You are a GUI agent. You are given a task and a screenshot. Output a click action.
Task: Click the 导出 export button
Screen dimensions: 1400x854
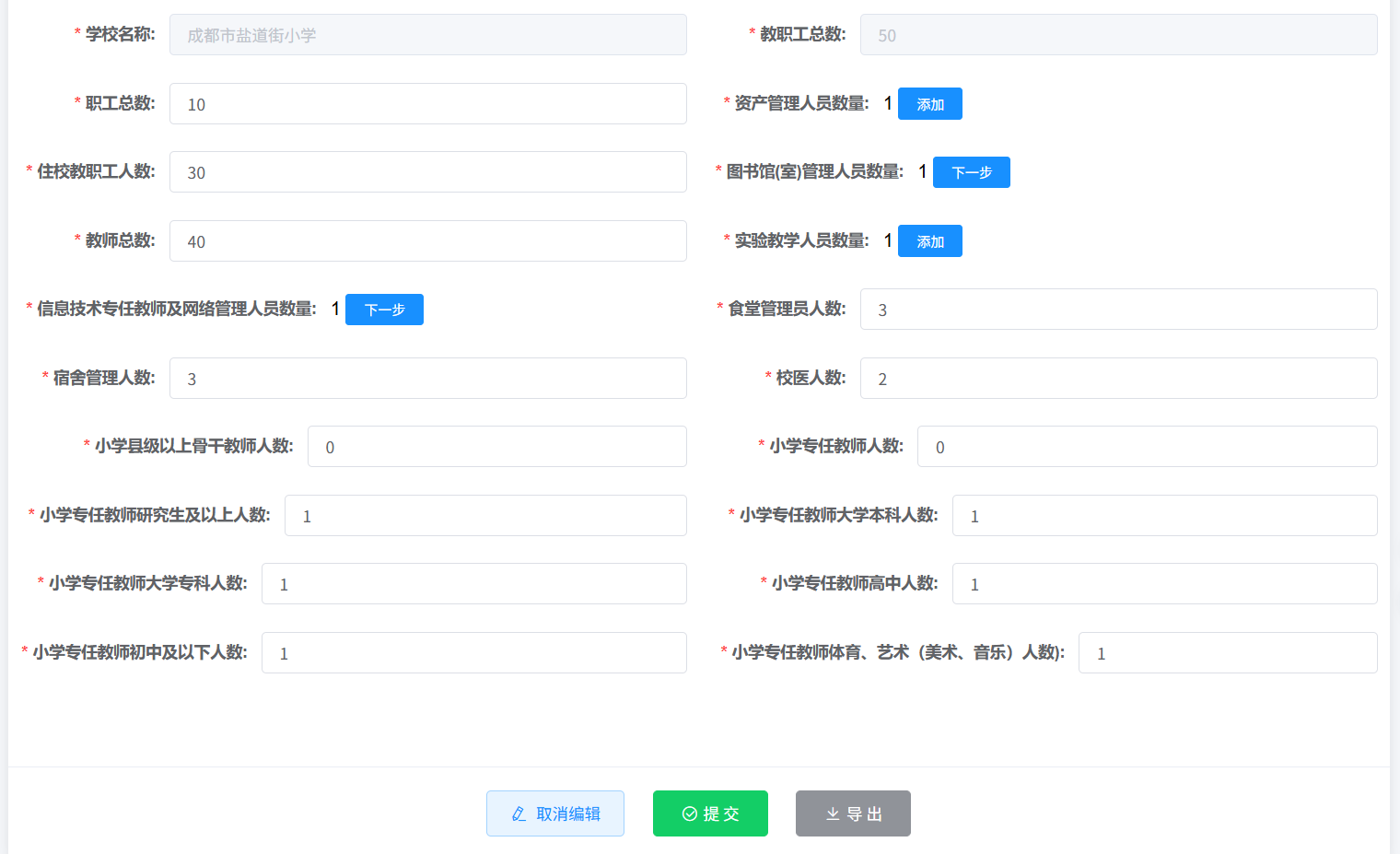tap(853, 813)
